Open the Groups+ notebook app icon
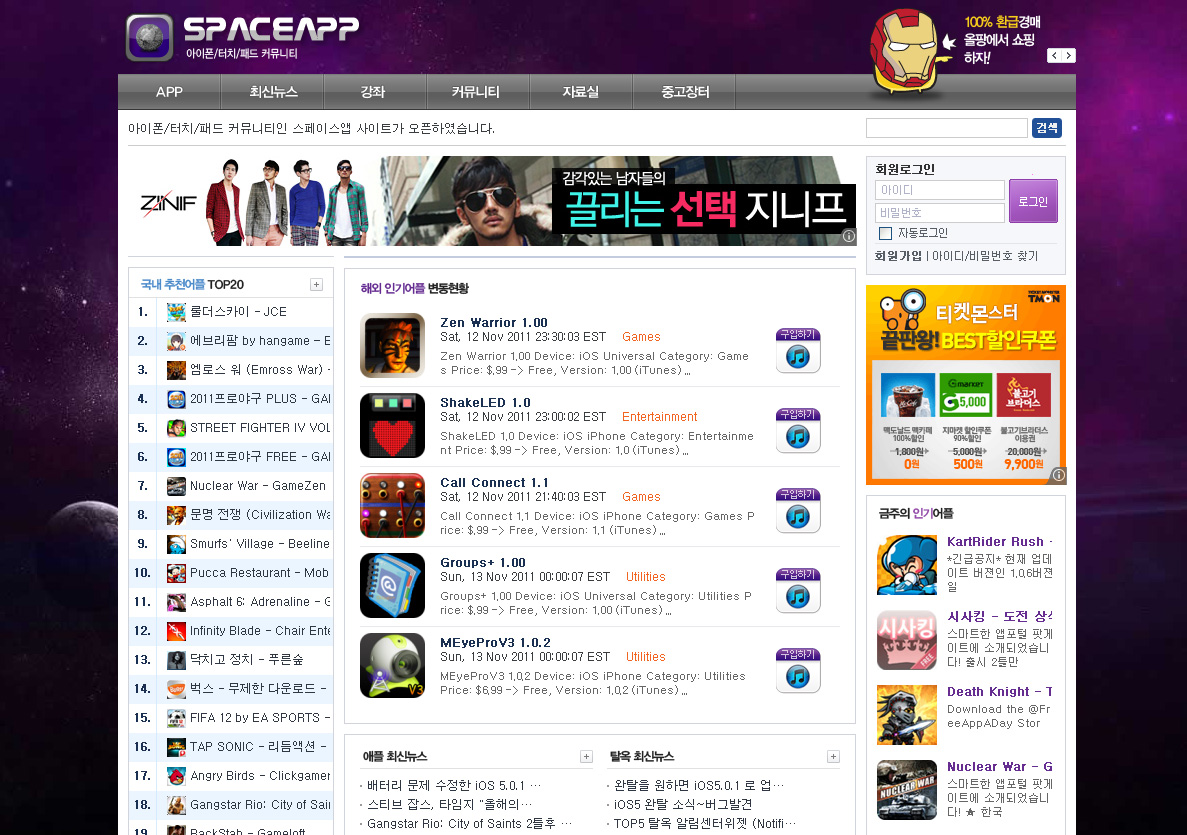The image size is (1187, 835). [392, 585]
